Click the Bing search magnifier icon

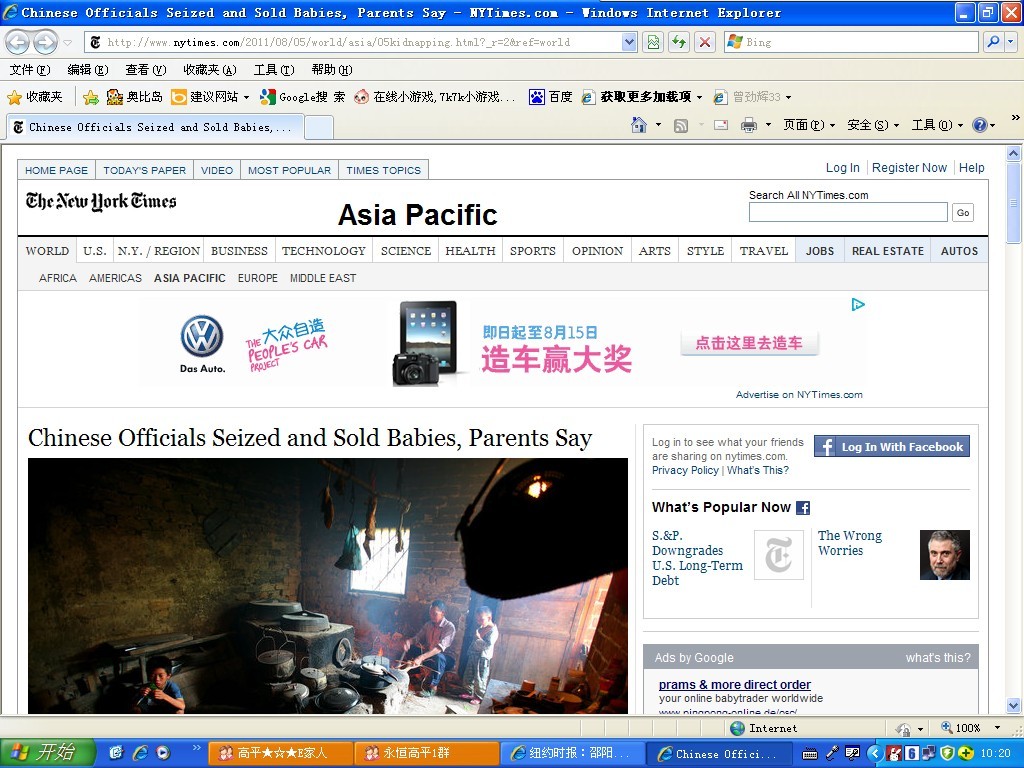pyautogui.click(x=992, y=42)
